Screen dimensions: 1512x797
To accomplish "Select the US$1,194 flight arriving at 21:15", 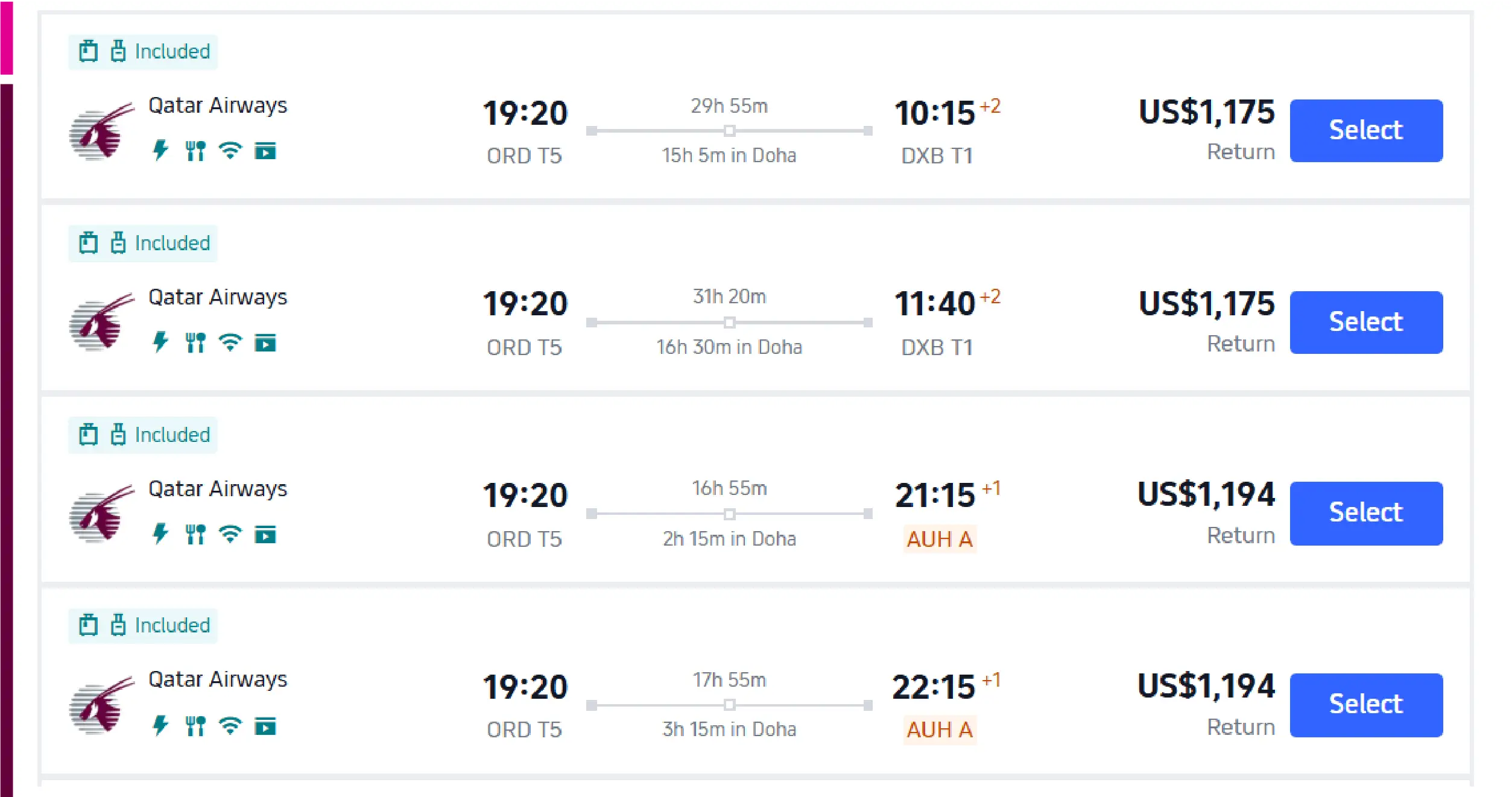I will click(1365, 513).
